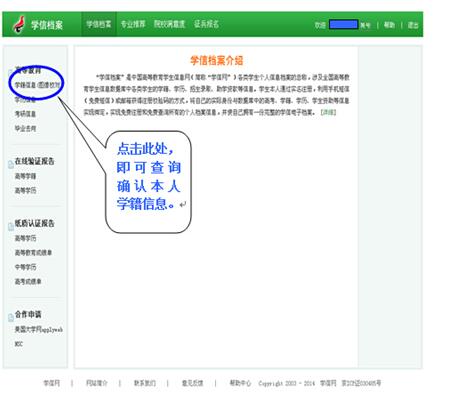476x413 pixels.
Task: Click the 学信档案 flame logo icon
Action: click(x=20, y=25)
